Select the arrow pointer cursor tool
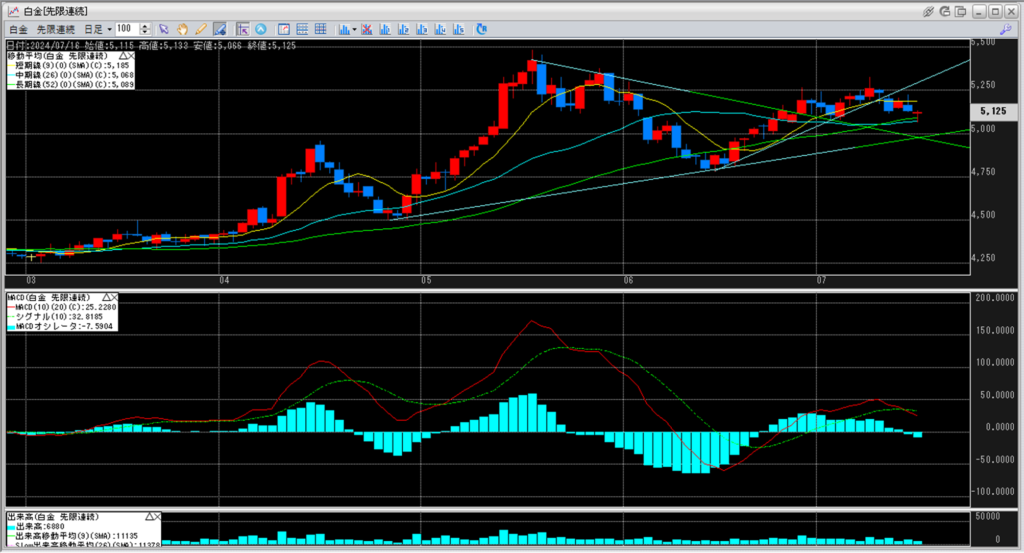 click(x=164, y=29)
